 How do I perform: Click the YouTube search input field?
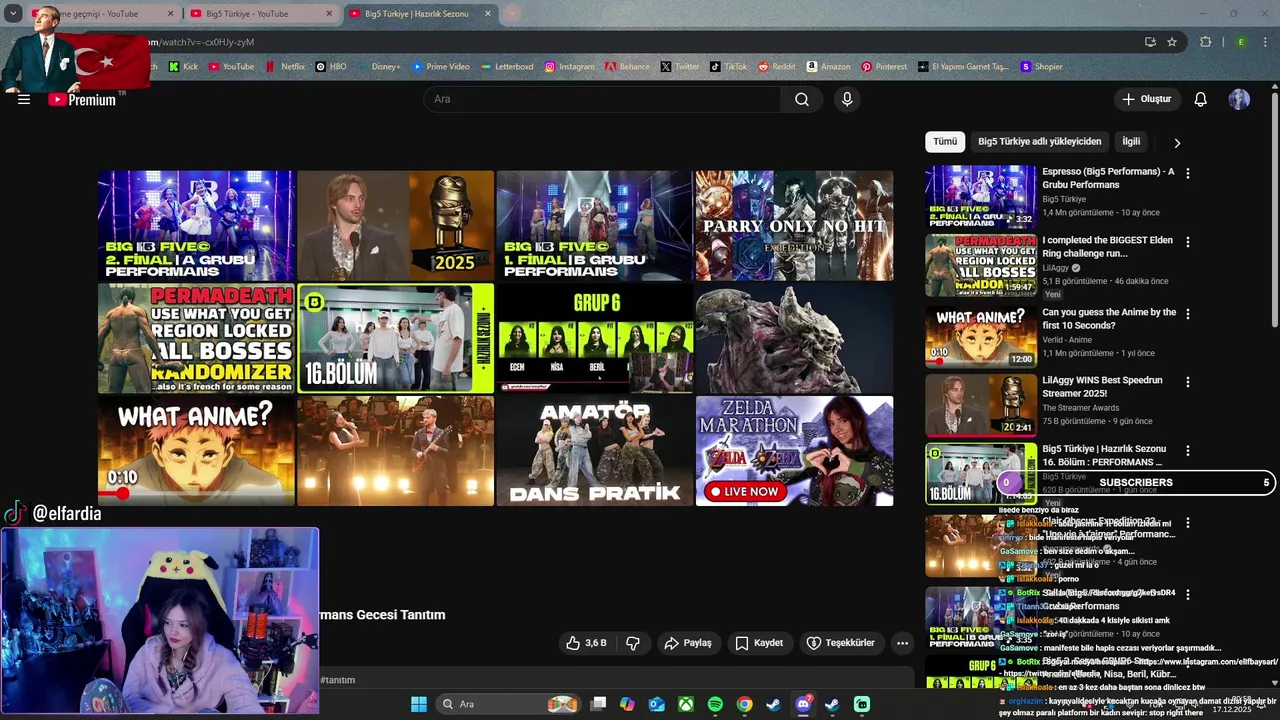pos(601,99)
